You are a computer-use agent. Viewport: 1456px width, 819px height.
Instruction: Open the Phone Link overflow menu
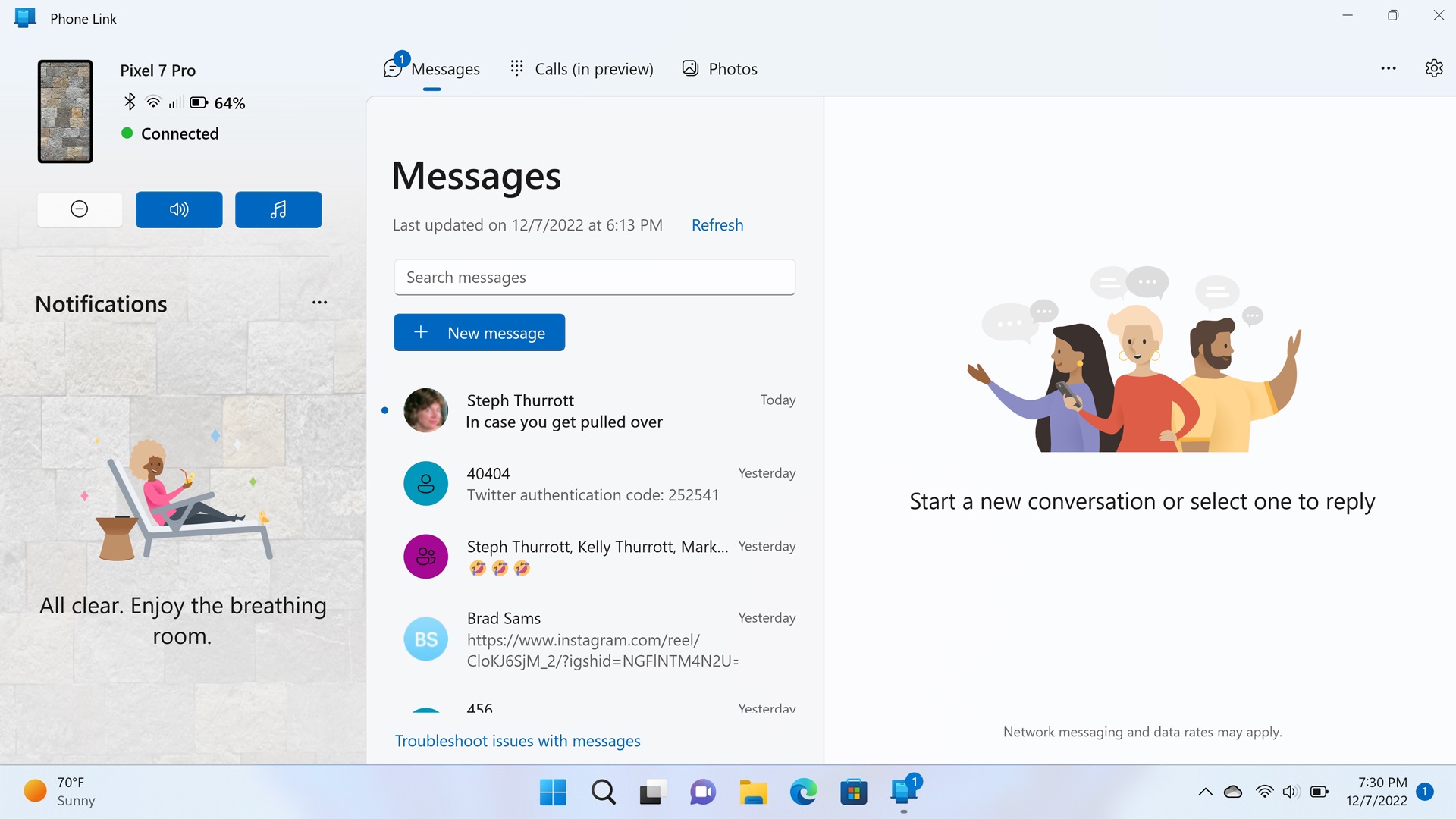[1388, 68]
